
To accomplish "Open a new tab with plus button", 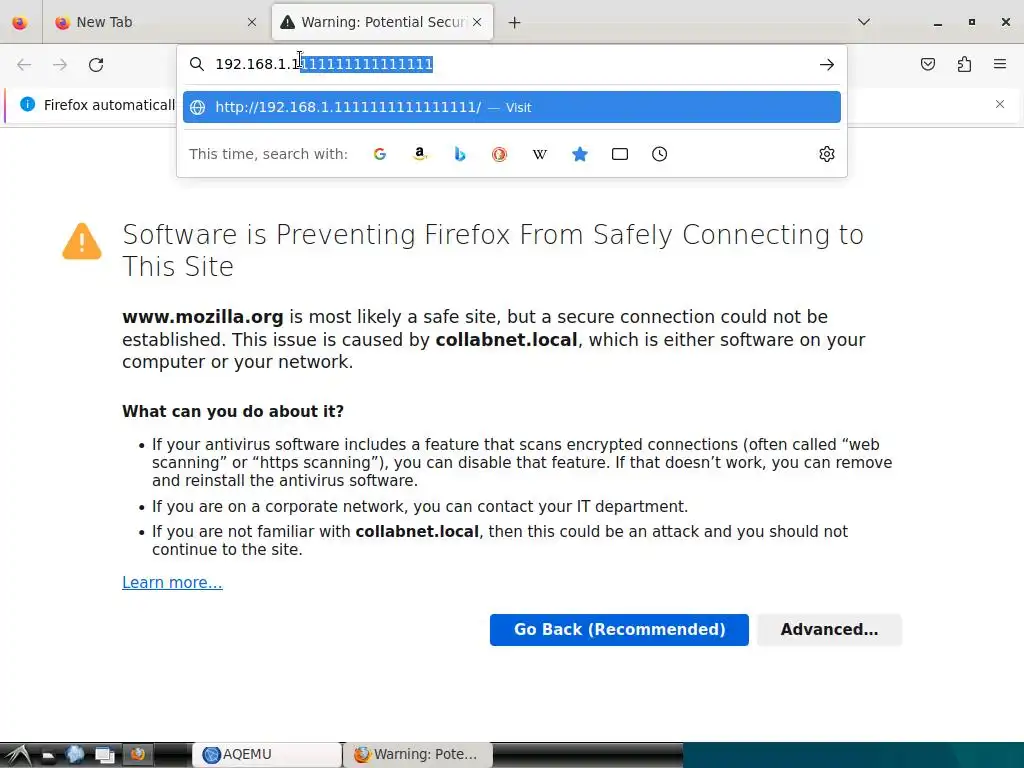I will click(515, 22).
